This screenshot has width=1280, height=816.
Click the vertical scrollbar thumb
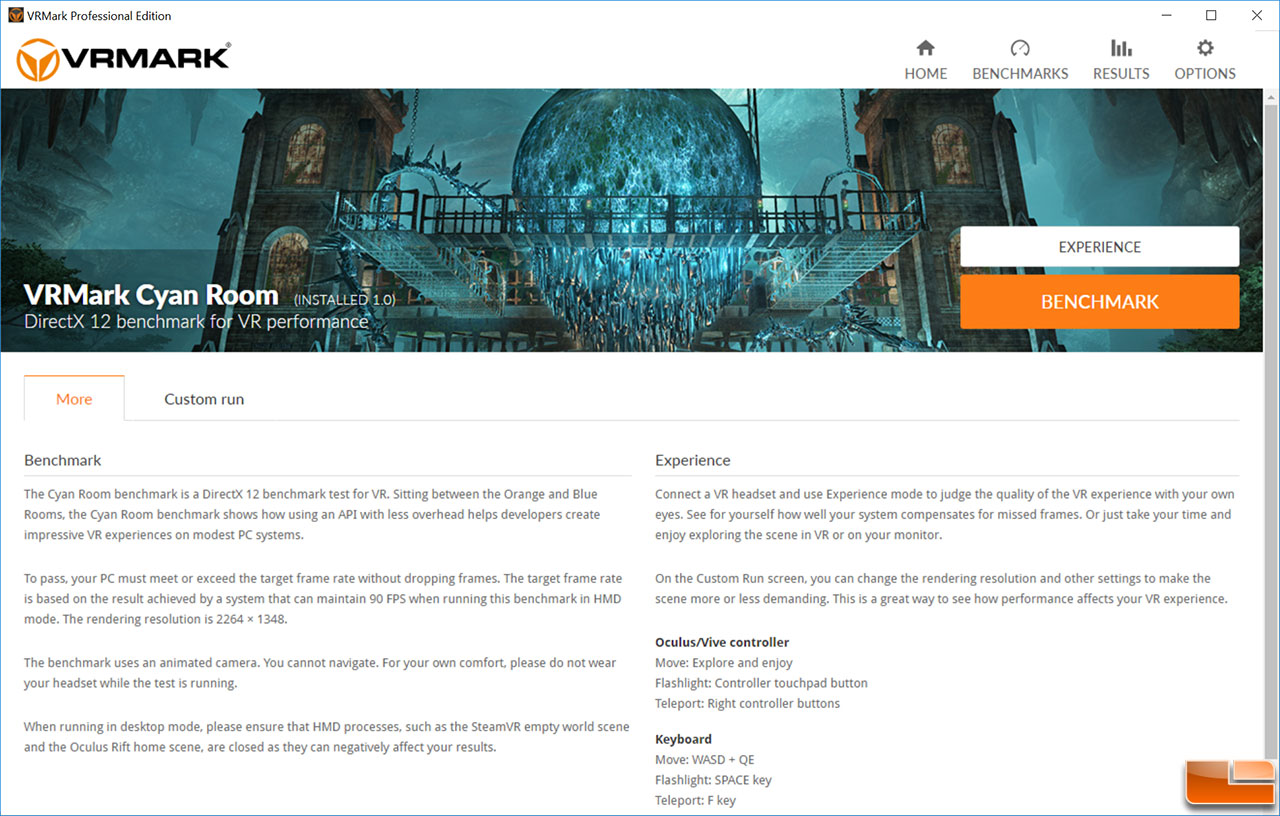tap(1271, 430)
